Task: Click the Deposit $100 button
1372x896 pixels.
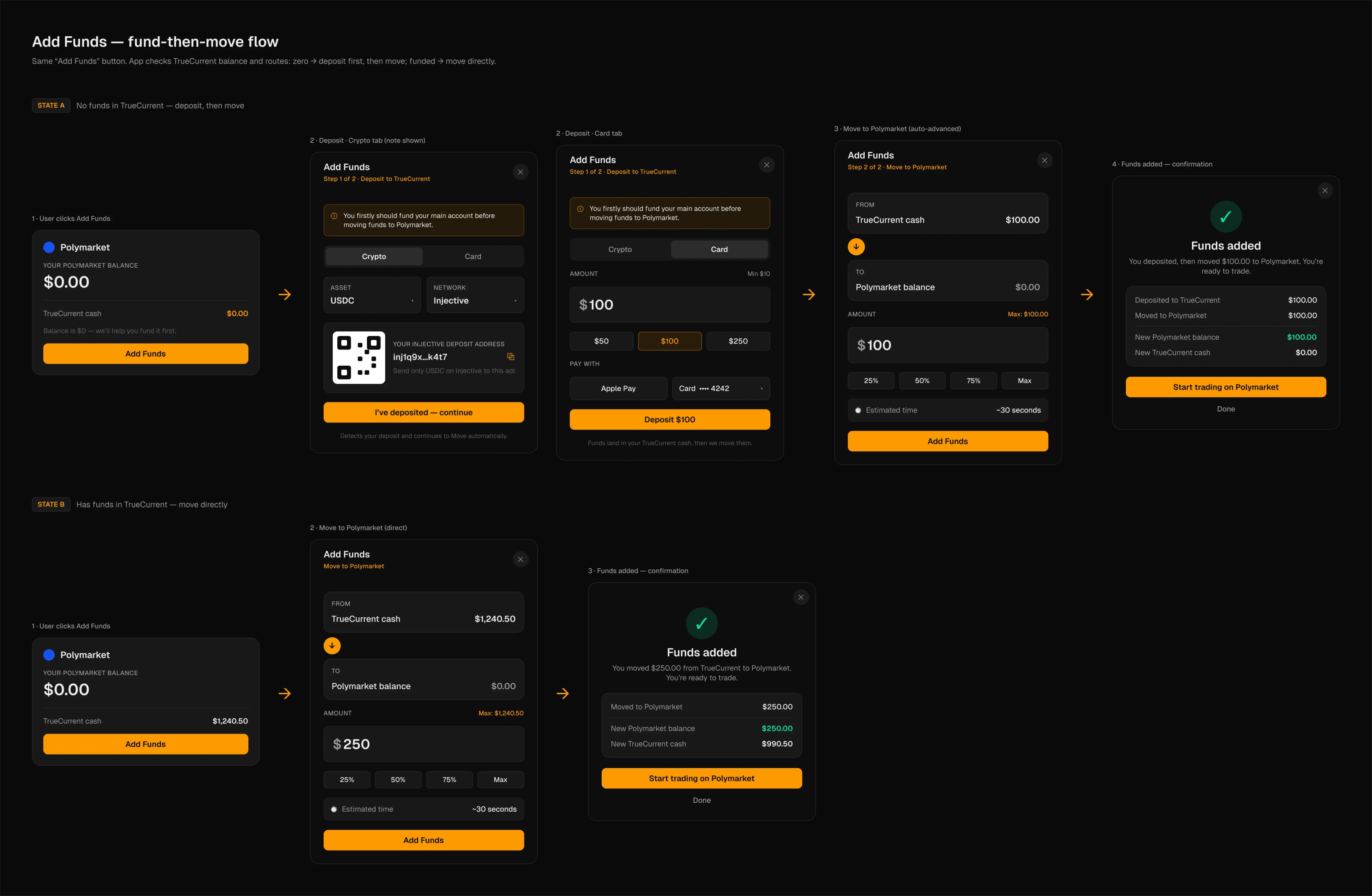Action: click(x=670, y=420)
